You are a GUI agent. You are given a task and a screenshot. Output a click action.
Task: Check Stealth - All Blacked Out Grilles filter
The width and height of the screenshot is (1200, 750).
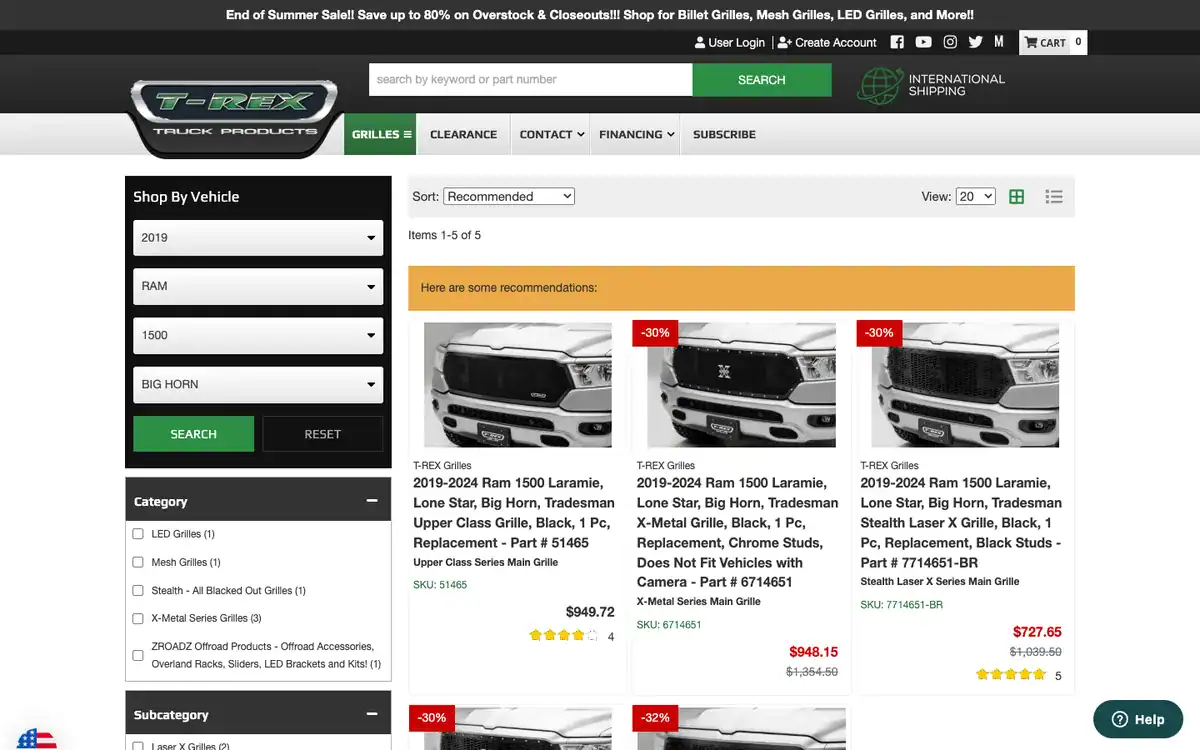coord(138,590)
